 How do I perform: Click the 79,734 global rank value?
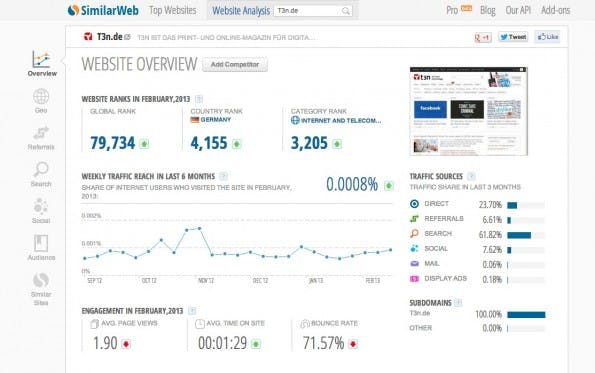(x=113, y=143)
